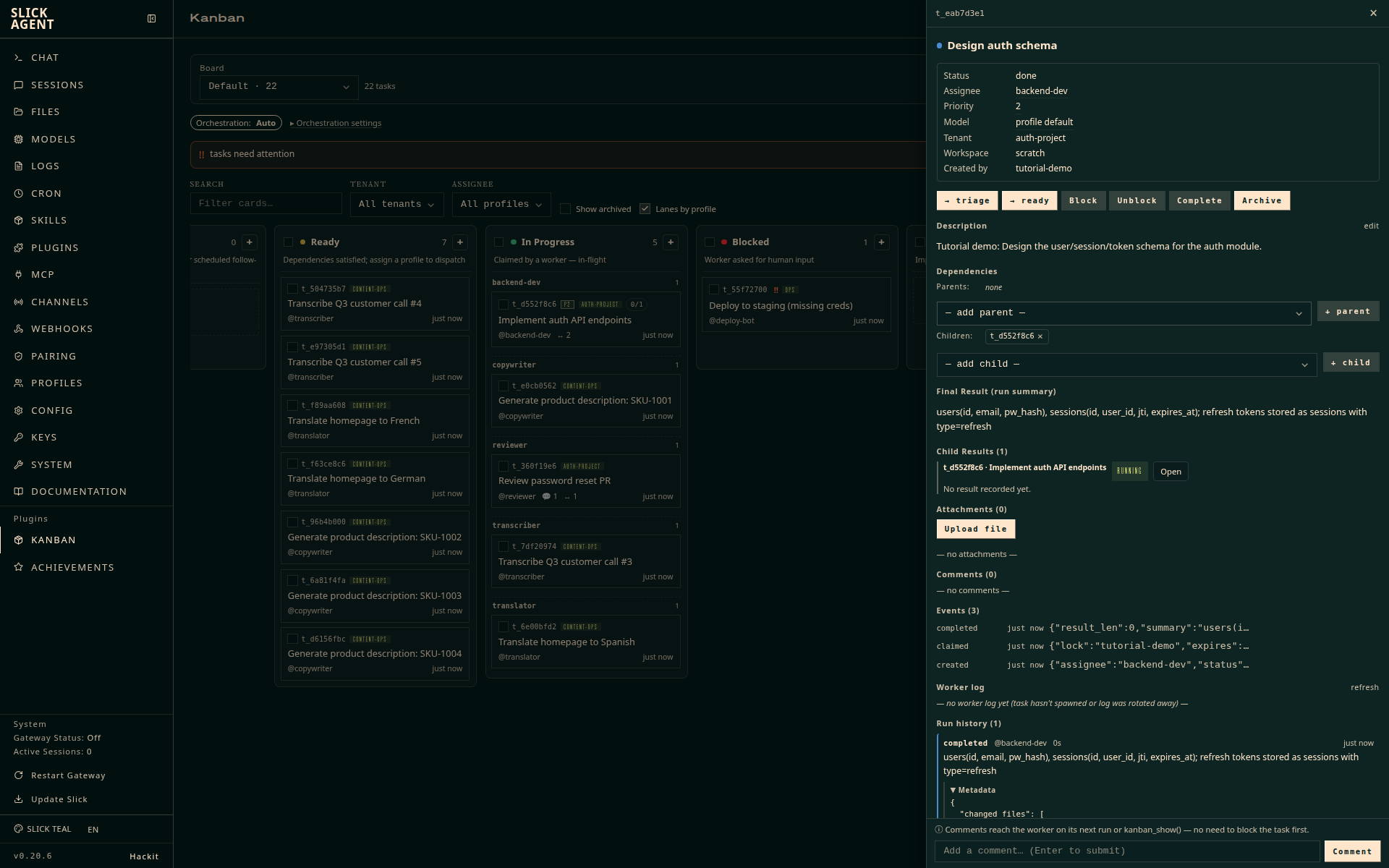
Task: Select all In Progress cards checkbox
Action: (x=499, y=242)
